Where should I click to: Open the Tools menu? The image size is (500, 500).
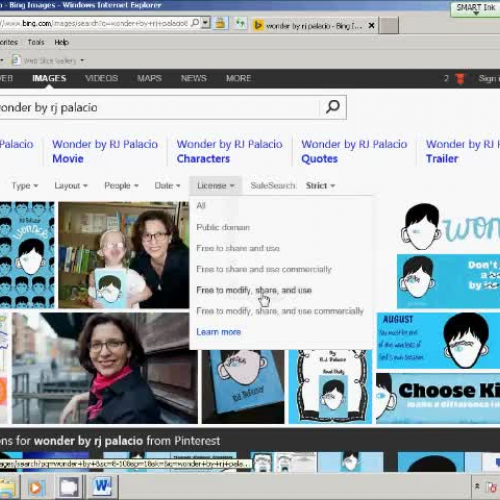(36, 42)
